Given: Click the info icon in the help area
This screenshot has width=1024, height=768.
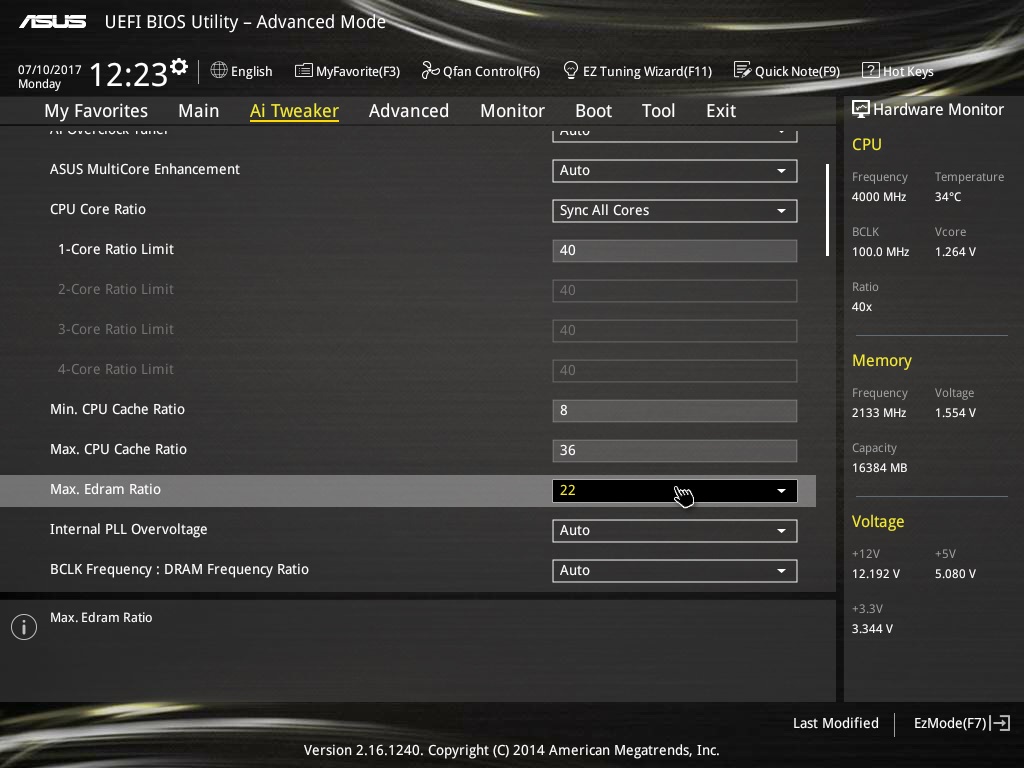Looking at the screenshot, I should 24,627.
